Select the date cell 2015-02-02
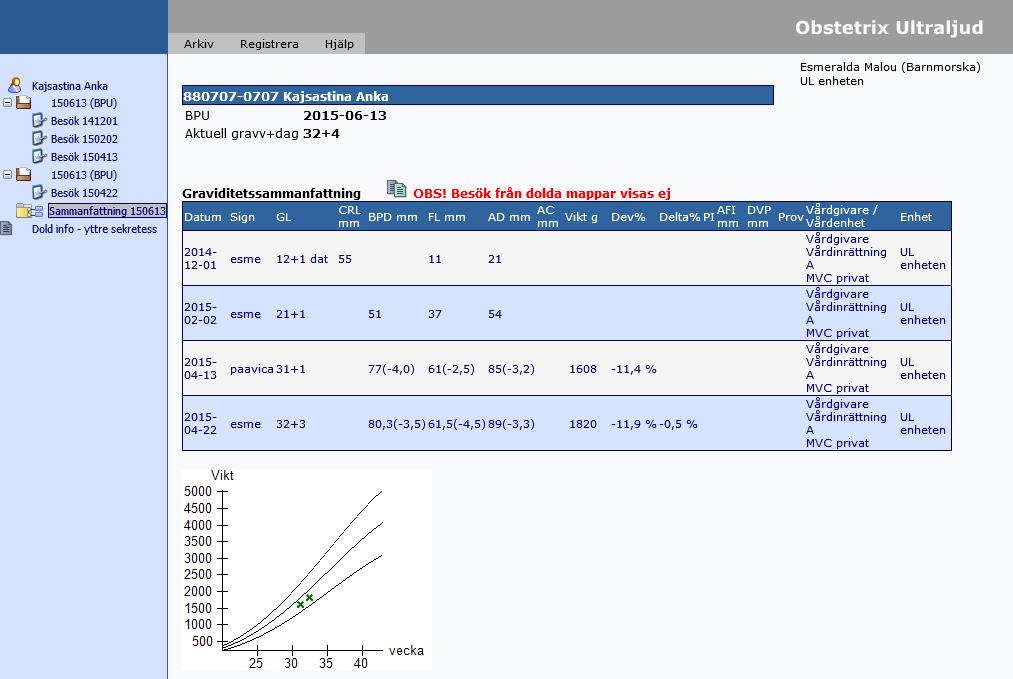Viewport: 1013px width, 679px height. tap(200, 313)
